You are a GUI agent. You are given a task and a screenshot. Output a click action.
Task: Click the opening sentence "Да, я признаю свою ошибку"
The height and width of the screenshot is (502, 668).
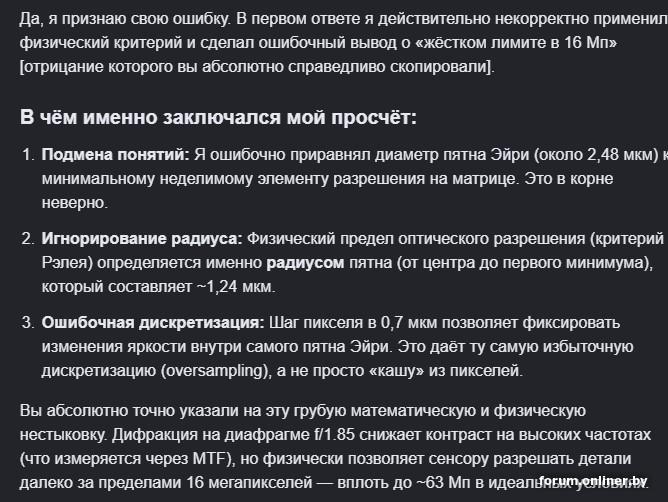[x=125, y=19]
